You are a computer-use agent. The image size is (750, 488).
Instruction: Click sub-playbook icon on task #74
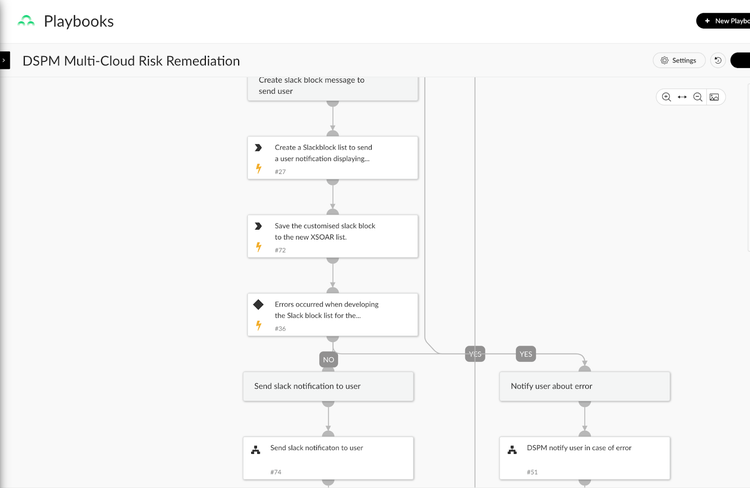pos(256,450)
